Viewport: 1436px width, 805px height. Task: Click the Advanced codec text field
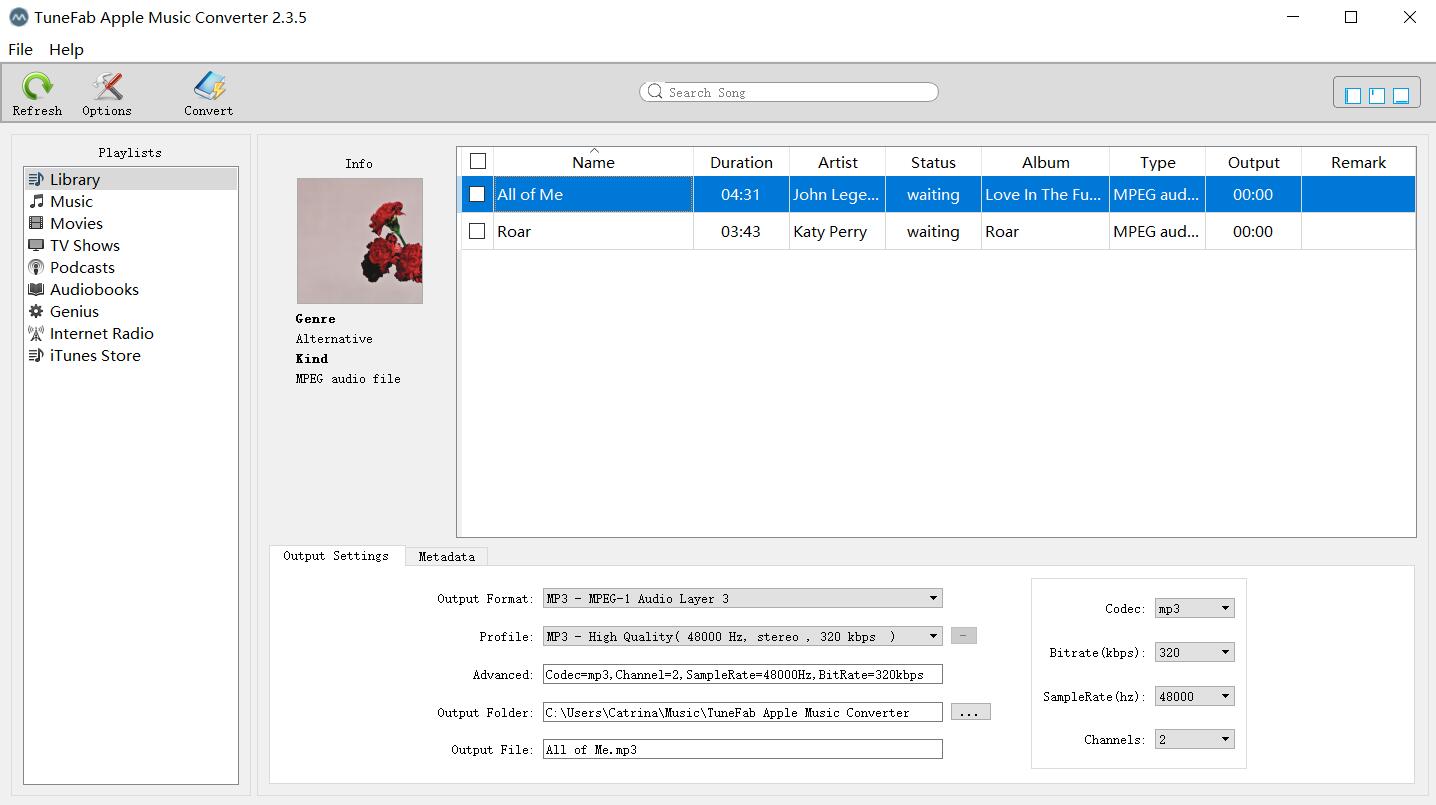[x=742, y=674]
